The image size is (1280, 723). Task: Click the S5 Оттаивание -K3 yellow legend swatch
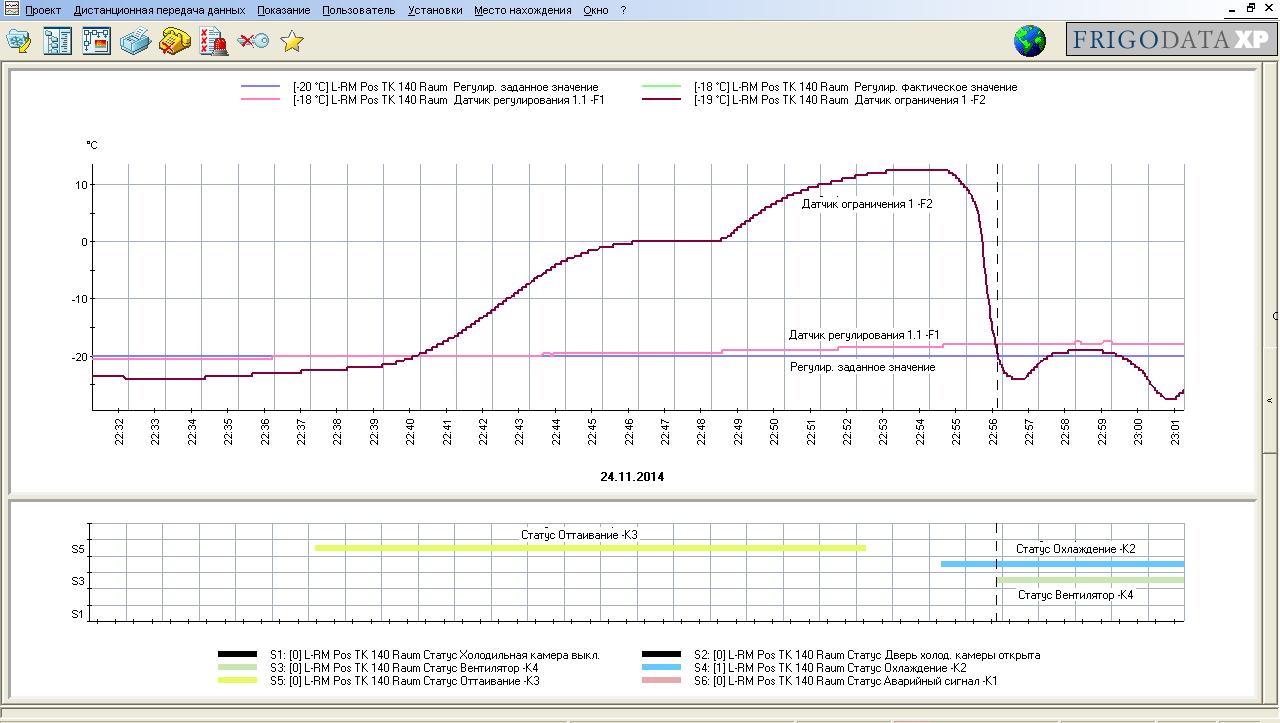point(237,681)
